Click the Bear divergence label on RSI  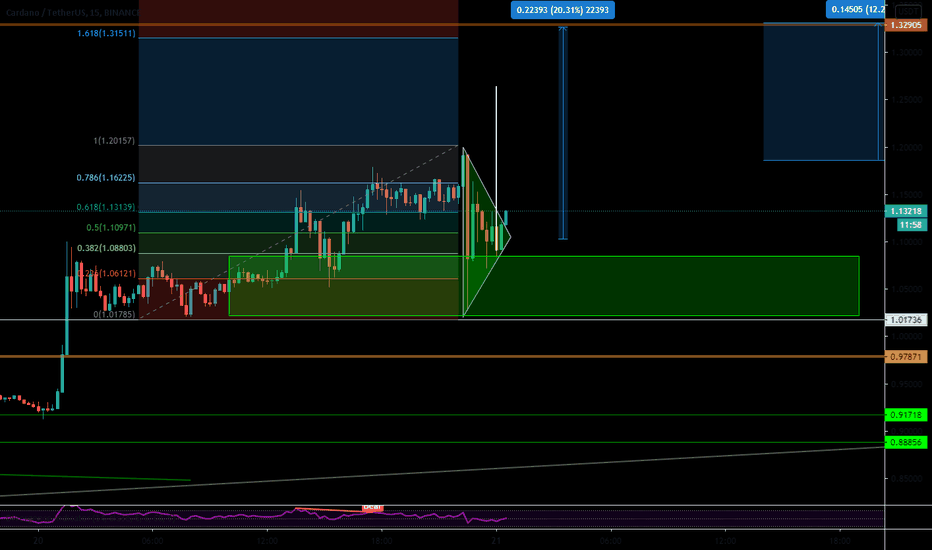point(373,507)
